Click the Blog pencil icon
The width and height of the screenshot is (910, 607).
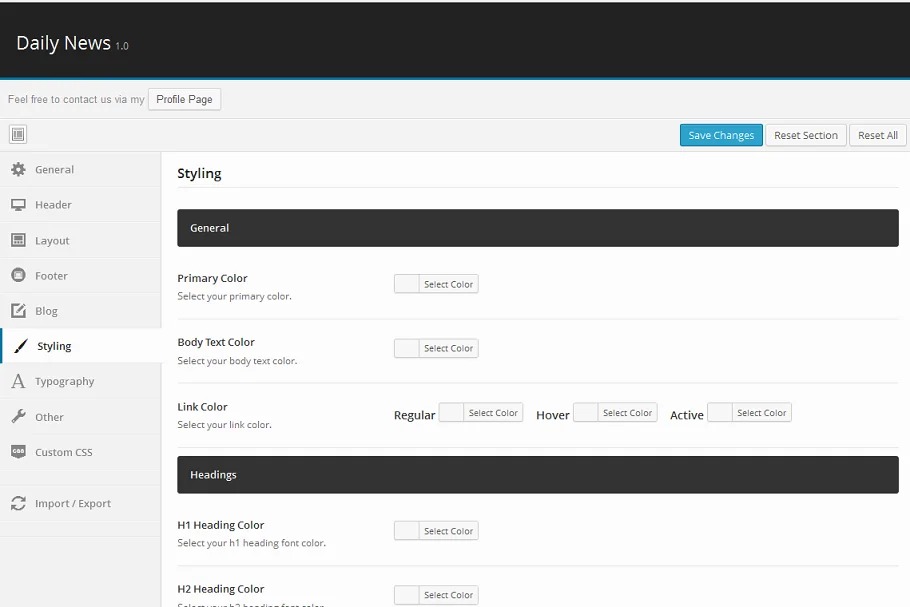pyautogui.click(x=18, y=311)
